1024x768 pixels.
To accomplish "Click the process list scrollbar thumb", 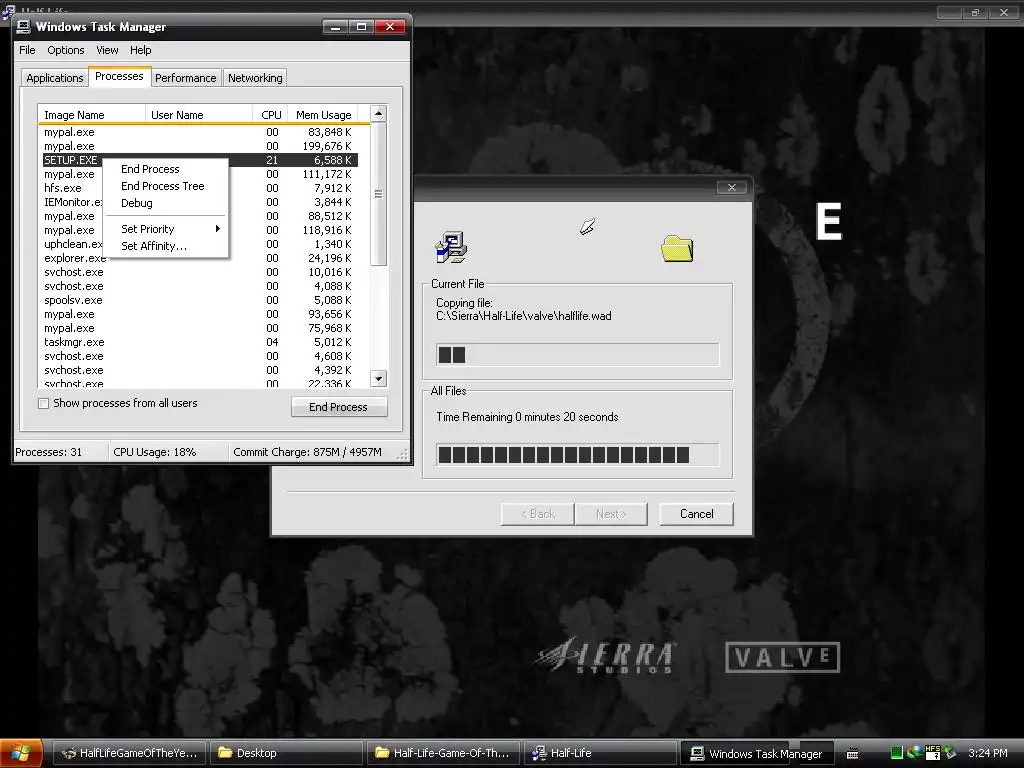I will pos(378,194).
